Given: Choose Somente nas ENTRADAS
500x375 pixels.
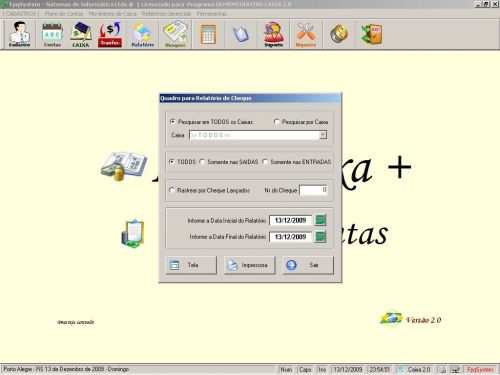Looking at the screenshot, I should [297, 162].
